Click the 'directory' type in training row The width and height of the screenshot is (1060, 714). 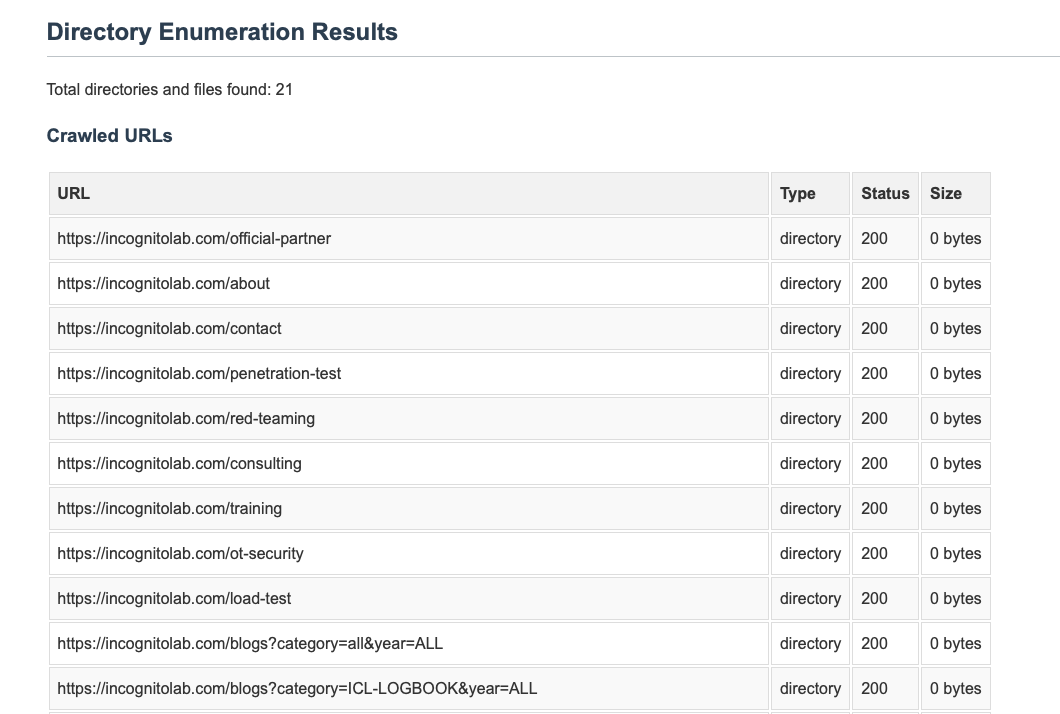(x=811, y=508)
